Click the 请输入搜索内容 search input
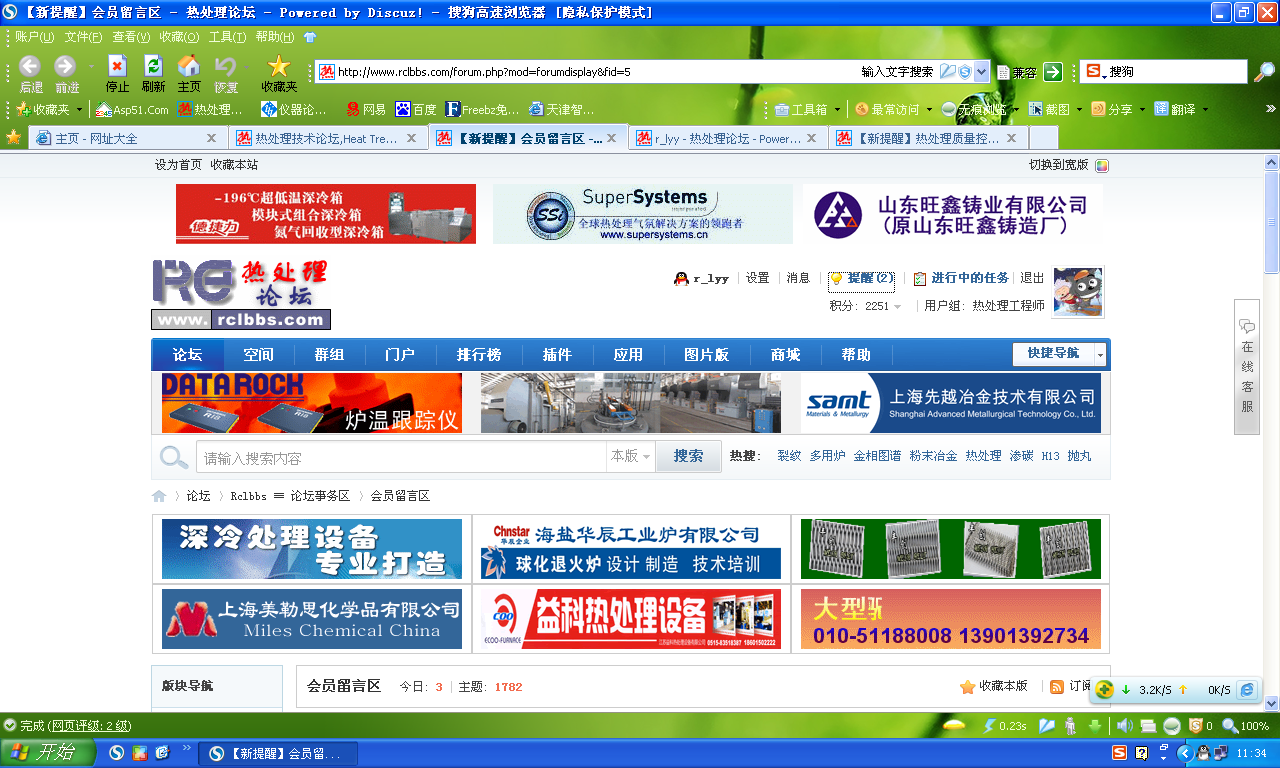The height and width of the screenshot is (768, 1280). click(401, 457)
